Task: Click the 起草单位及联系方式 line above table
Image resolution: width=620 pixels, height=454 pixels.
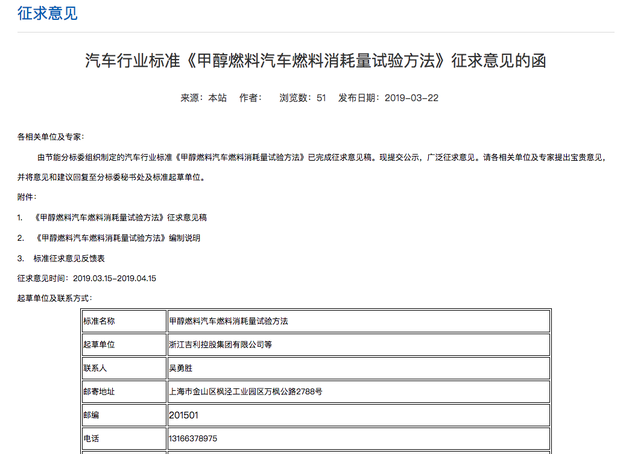Action: tap(55, 298)
